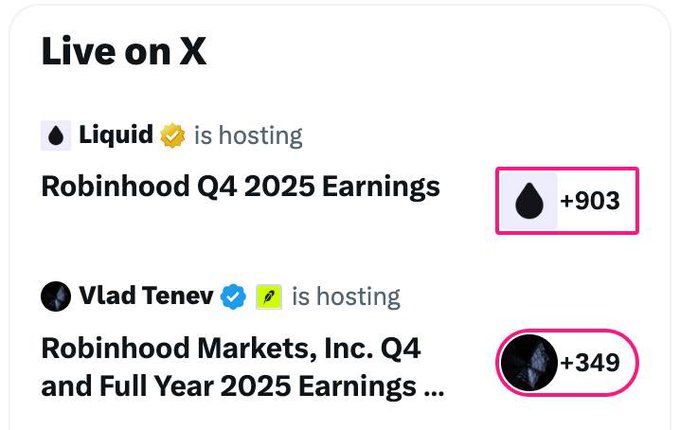680x430 pixels.
Task: Click the gold verified badge beside Liquid
Action: click(173, 135)
